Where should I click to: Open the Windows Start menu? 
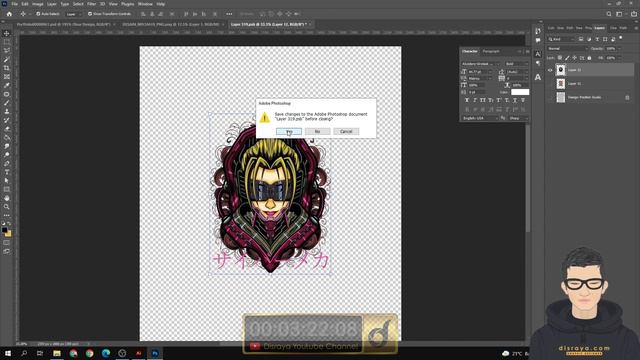[x=8, y=353]
